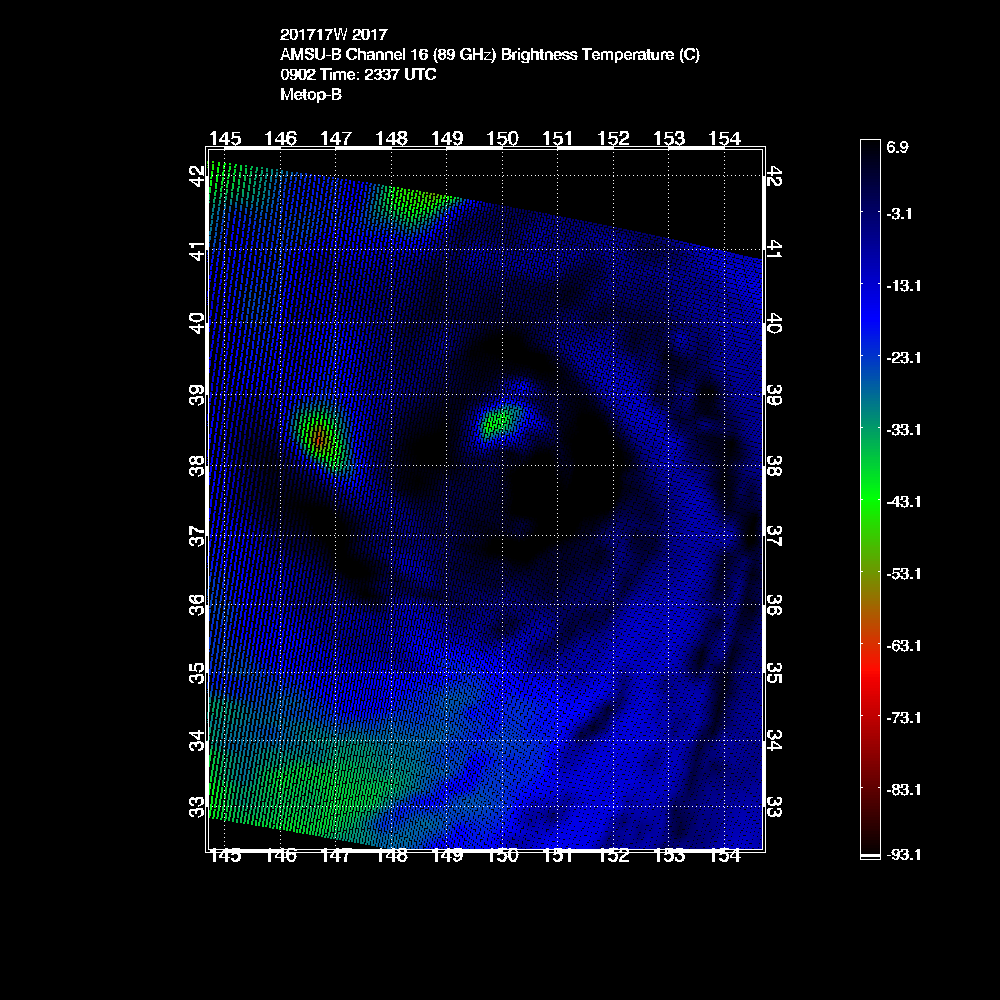Click the colorbar label "-3.1"

899,214
